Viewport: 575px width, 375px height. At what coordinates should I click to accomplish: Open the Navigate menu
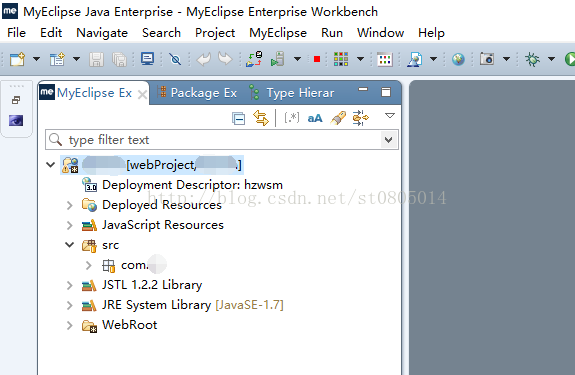point(102,33)
